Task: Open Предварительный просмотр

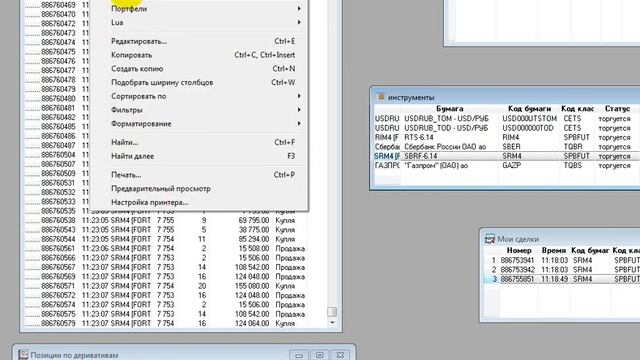Action: click(198, 189)
